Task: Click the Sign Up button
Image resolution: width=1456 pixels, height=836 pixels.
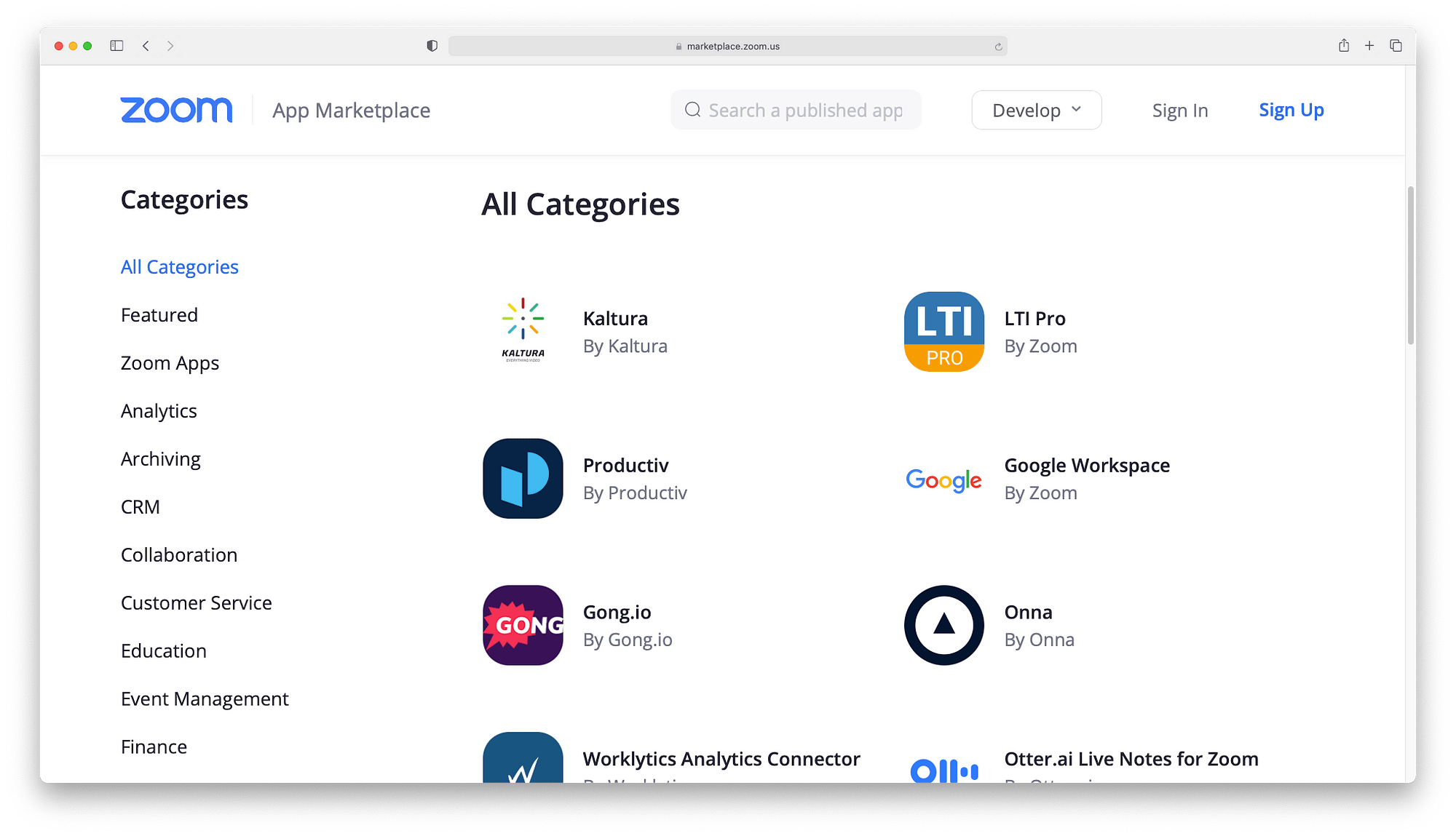Action: click(x=1292, y=110)
